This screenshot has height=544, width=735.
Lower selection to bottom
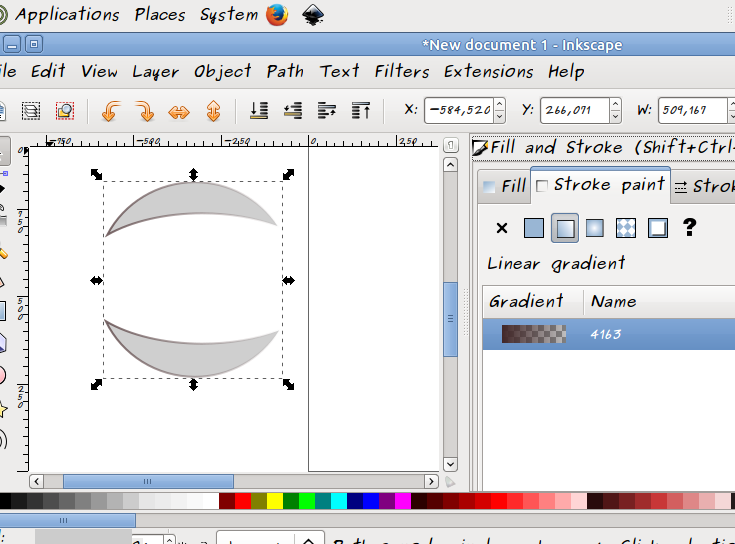pos(259,111)
